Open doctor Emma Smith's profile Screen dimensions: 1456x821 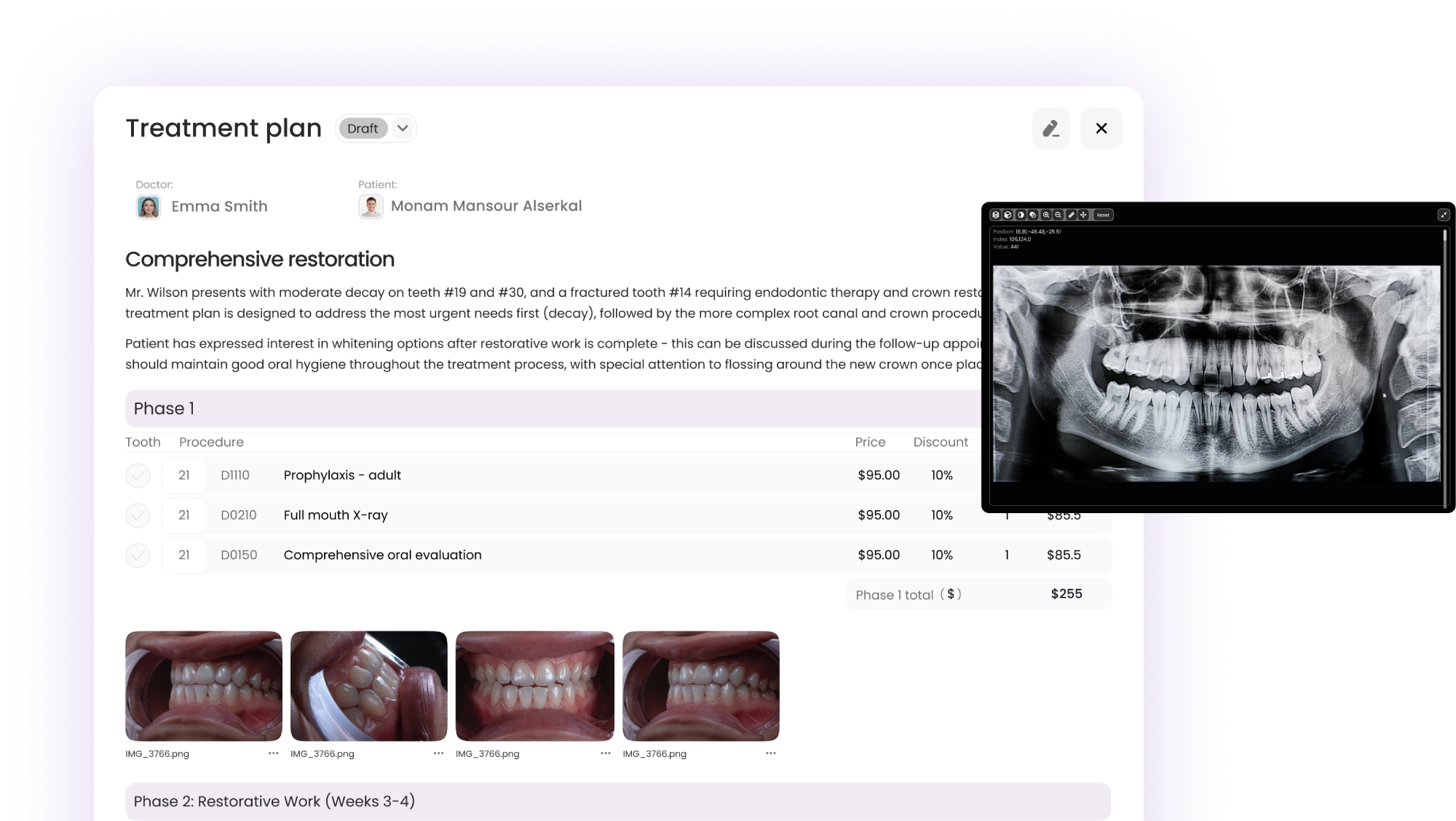point(149,206)
